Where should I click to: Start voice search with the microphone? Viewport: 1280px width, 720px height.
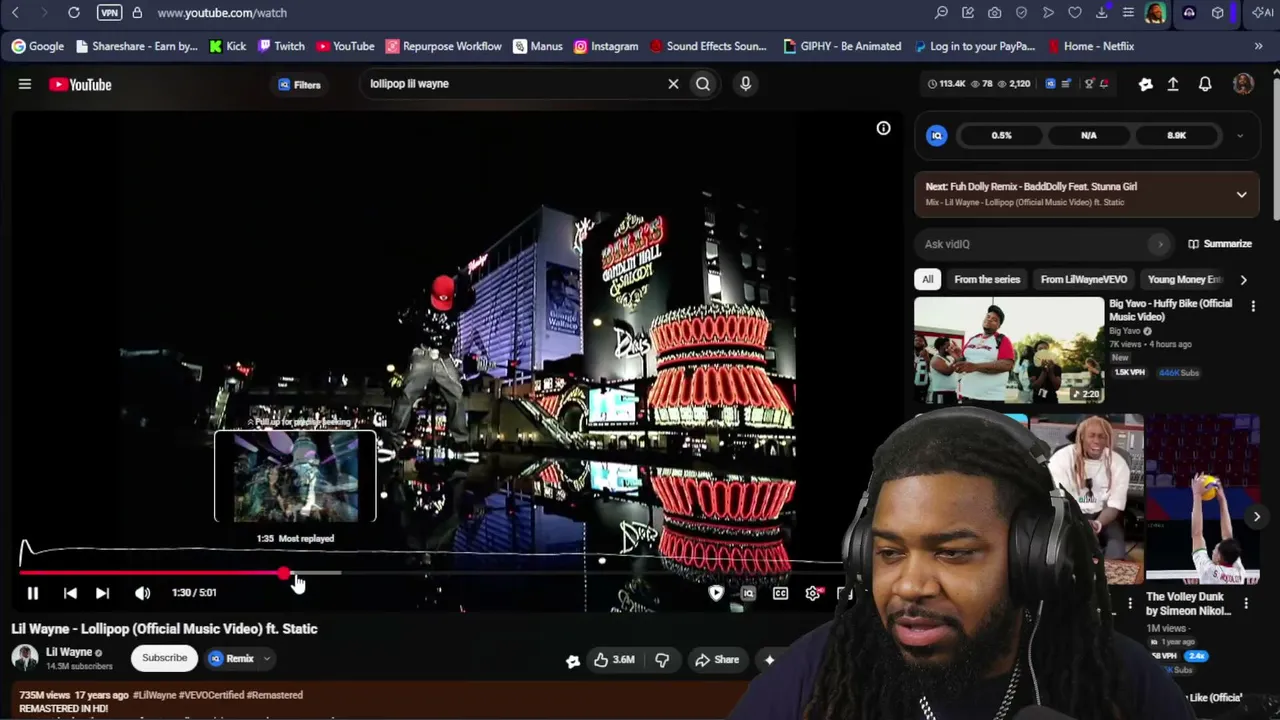[745, 84]
